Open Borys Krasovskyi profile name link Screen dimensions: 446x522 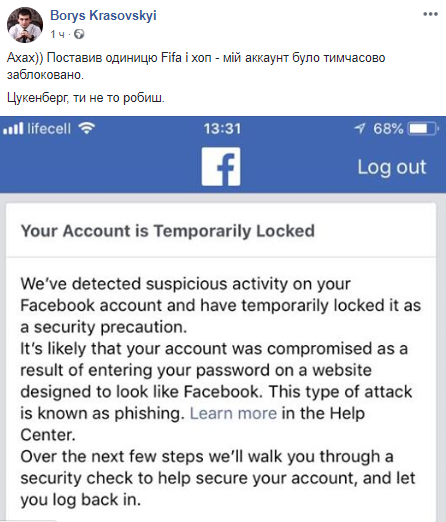click(103, 15)
